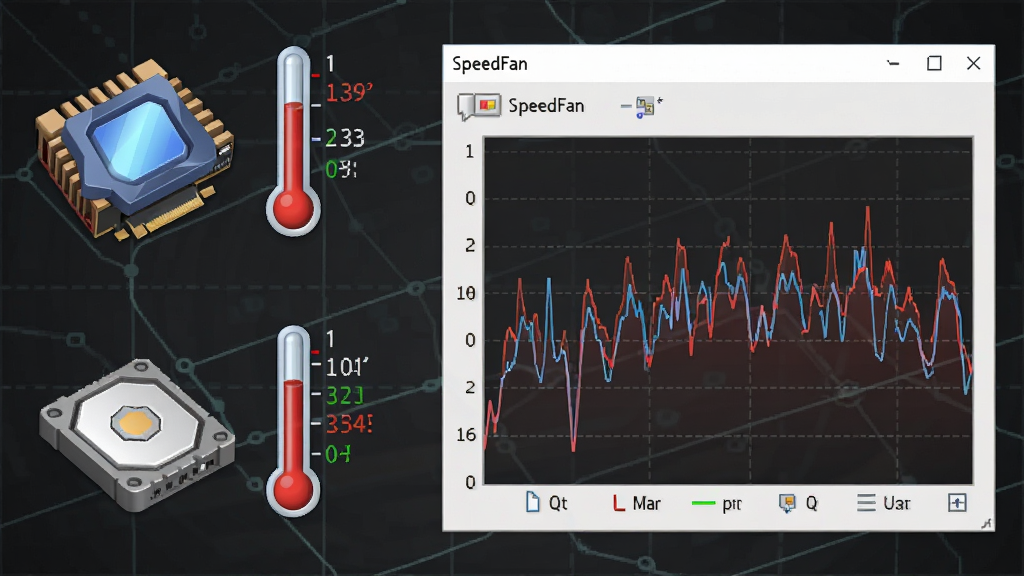The width and height of the screenshot is (1024, 576).
Task: Select the Mar label in the bottom bar
Action: point(647,504)
